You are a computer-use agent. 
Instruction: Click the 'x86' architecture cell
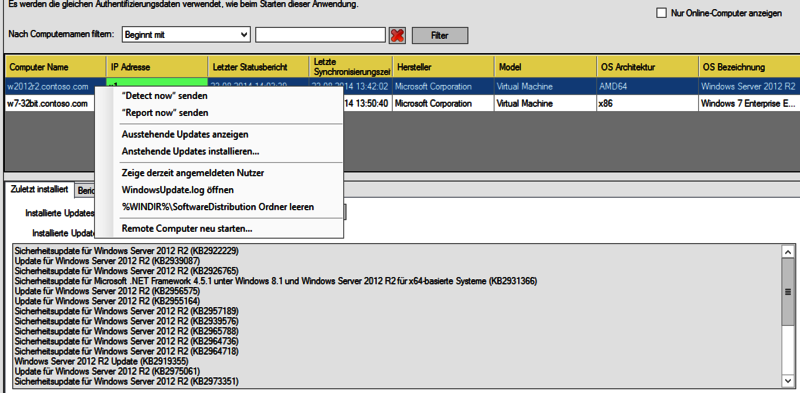click(x=647, y=103)
